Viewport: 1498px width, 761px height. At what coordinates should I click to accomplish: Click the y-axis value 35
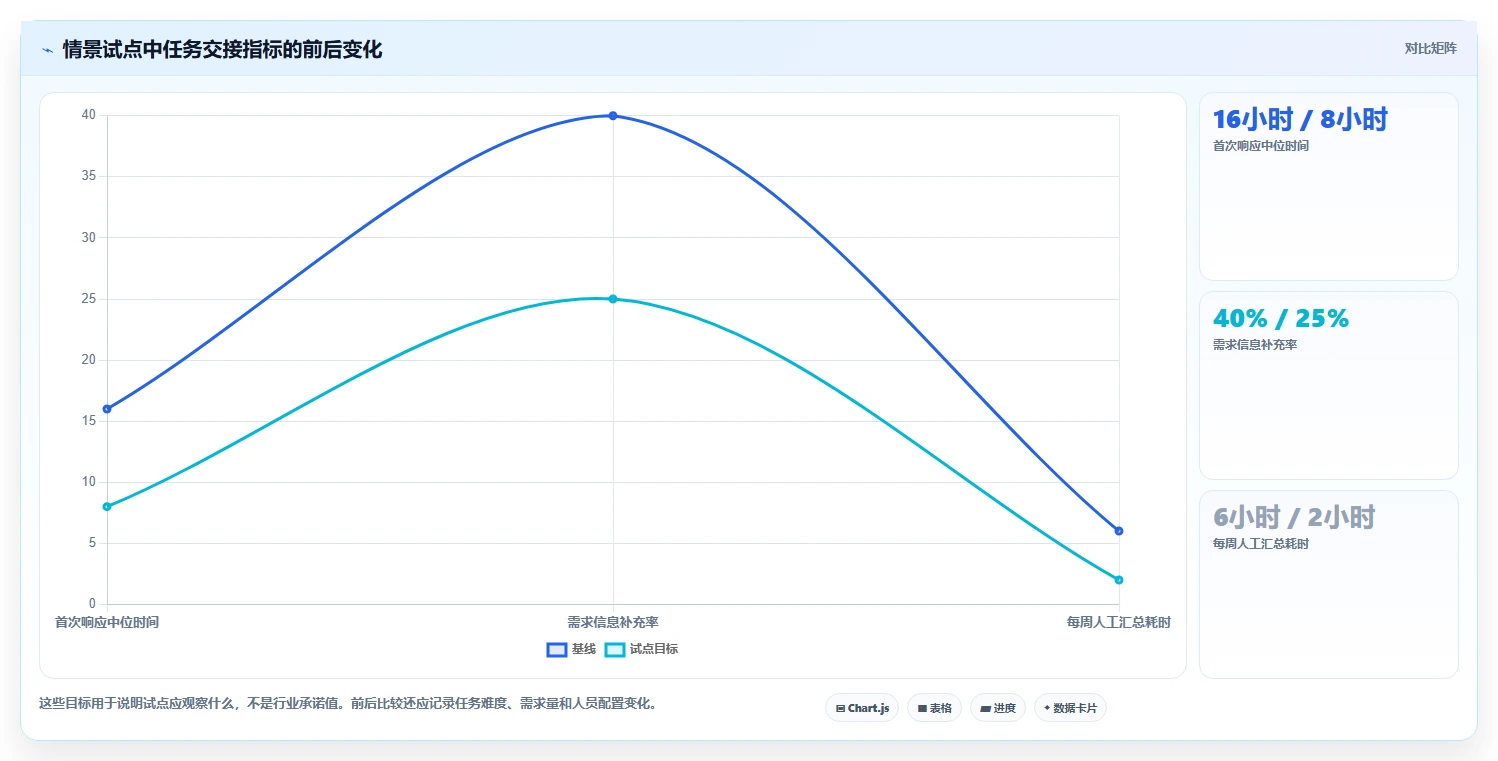89,176
